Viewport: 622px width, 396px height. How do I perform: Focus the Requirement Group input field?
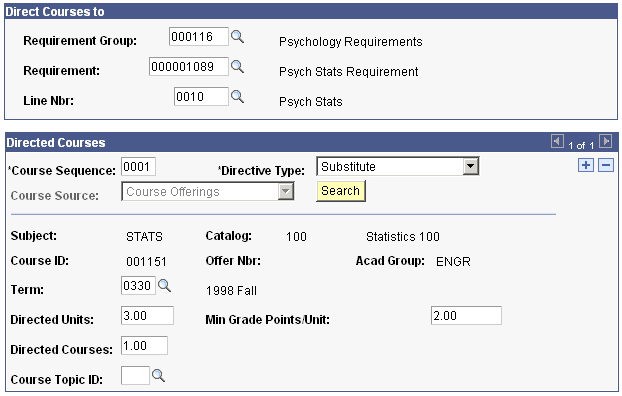199,37
